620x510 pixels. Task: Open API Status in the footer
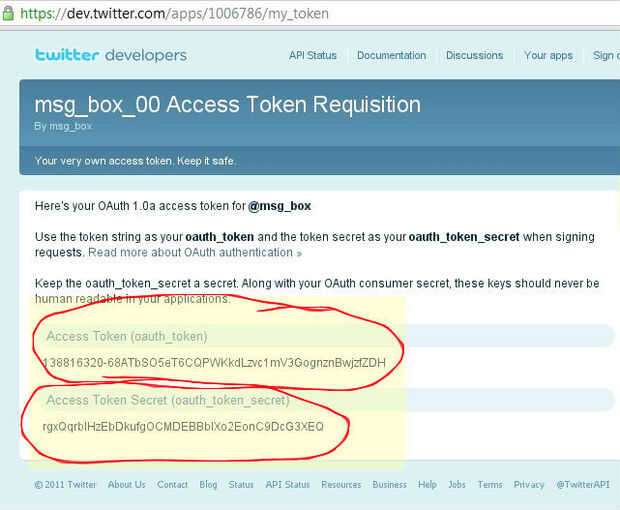click(x=287, y=485)
